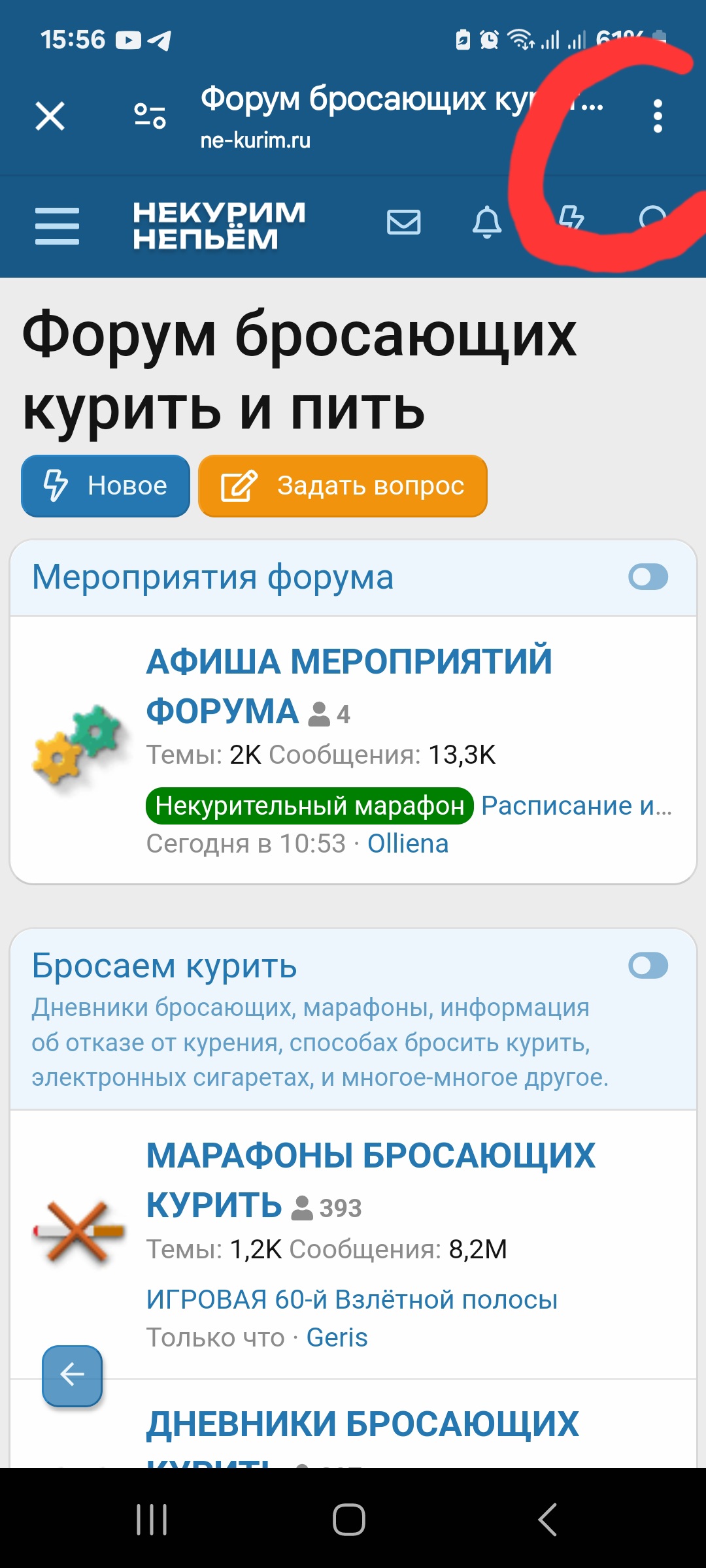Open Мероприятия форума category heading

click(x=213, y=578)
